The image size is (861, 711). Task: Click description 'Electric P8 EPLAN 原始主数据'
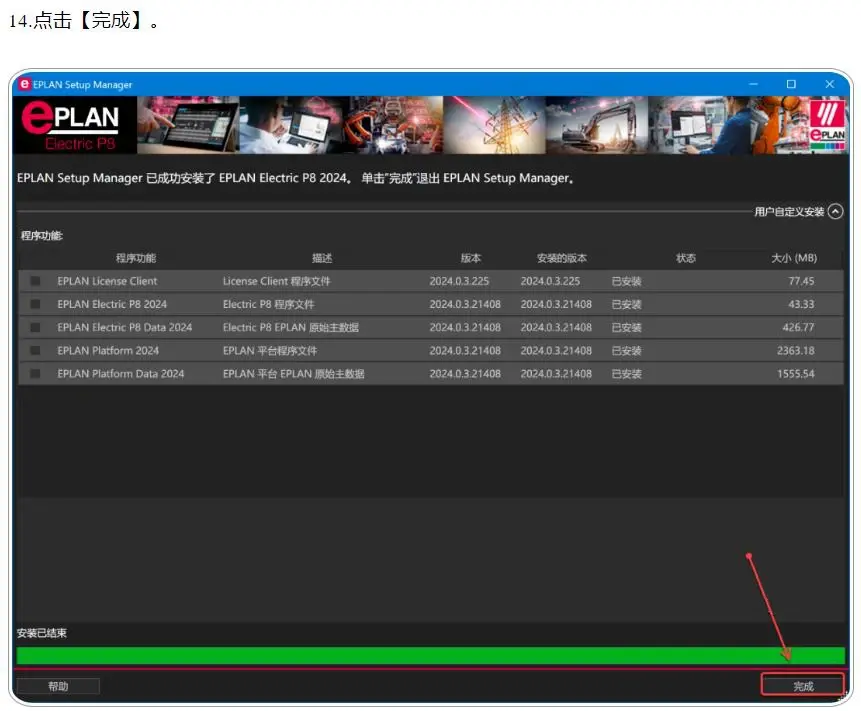pos(290,327)
